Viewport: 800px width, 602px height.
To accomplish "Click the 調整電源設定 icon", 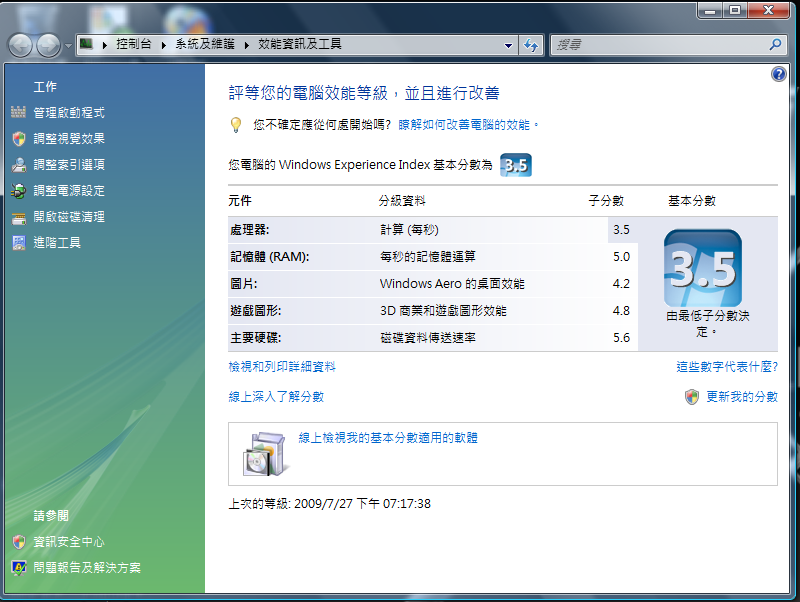I will [19, 191].
